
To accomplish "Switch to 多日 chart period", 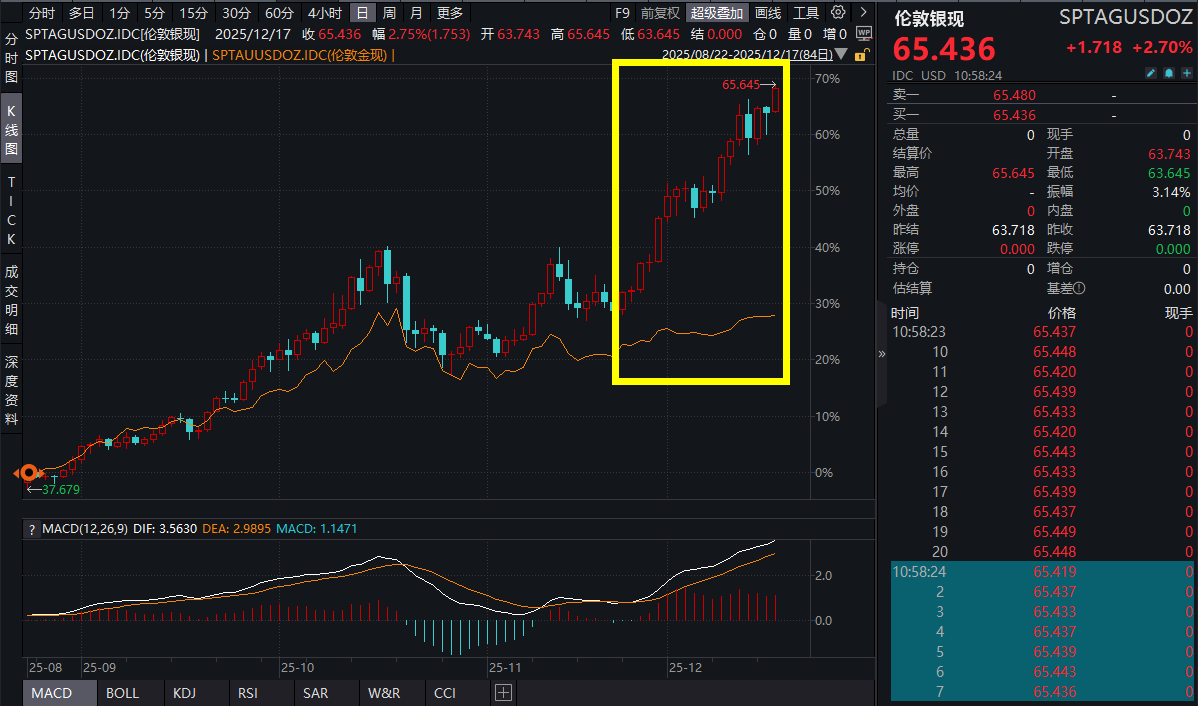I will pyautogui.click(x=81, y=12).
